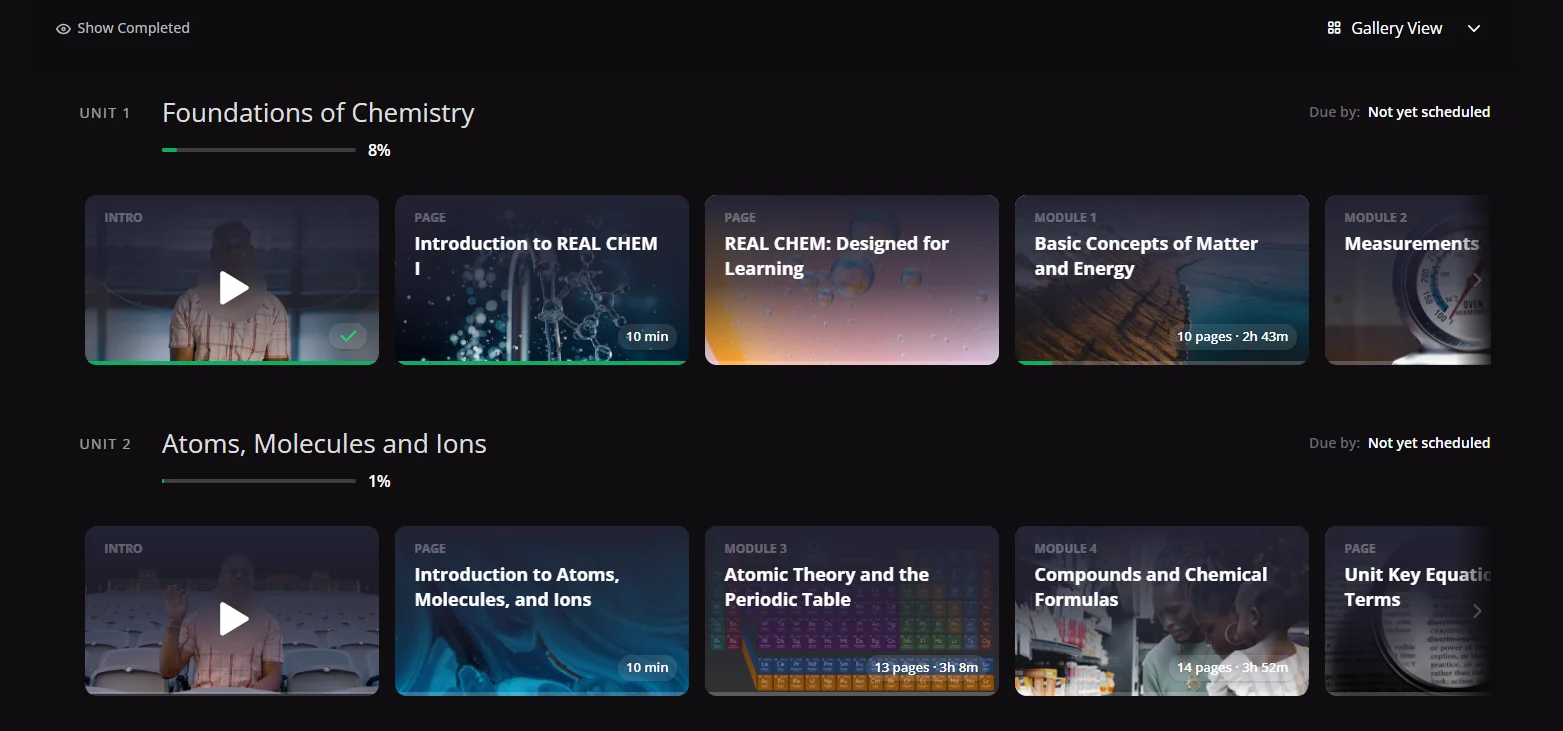This screenshot has width=1563, height=731.
Task: Click the Unit 1 progress bar at 8%
Action: click(x=258, y=150)
